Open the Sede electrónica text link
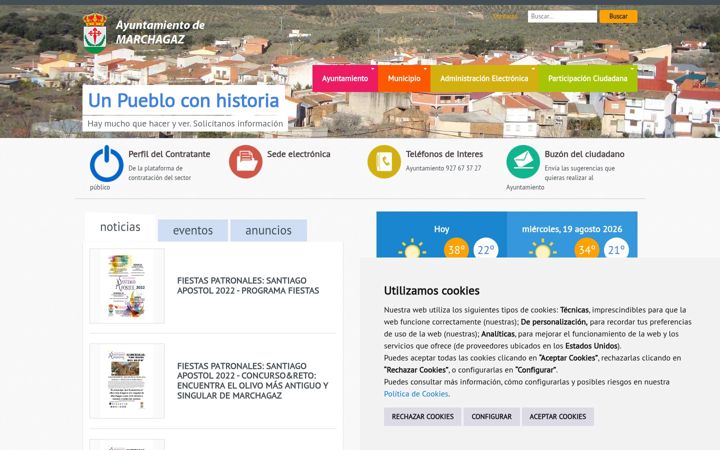 (x=298, y=154)
